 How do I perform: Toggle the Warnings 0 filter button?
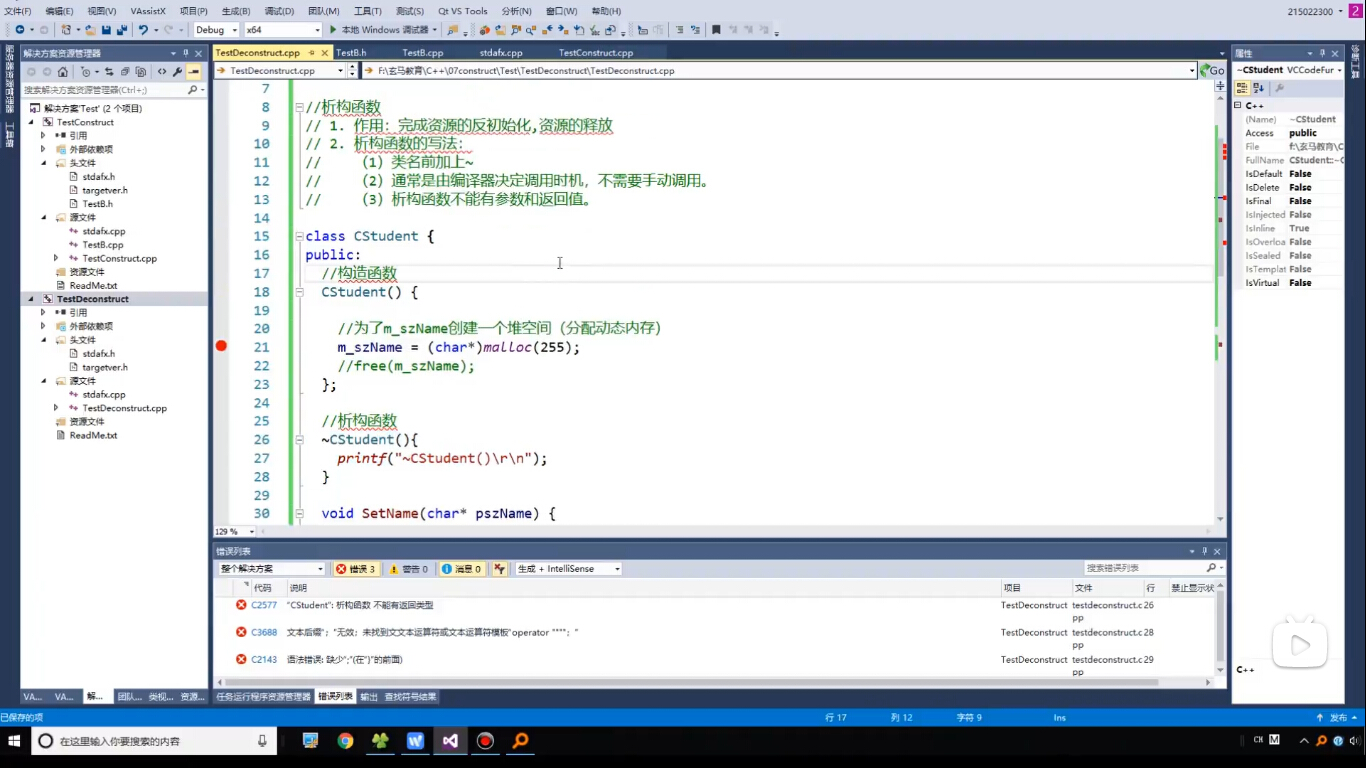click(408, 569)
